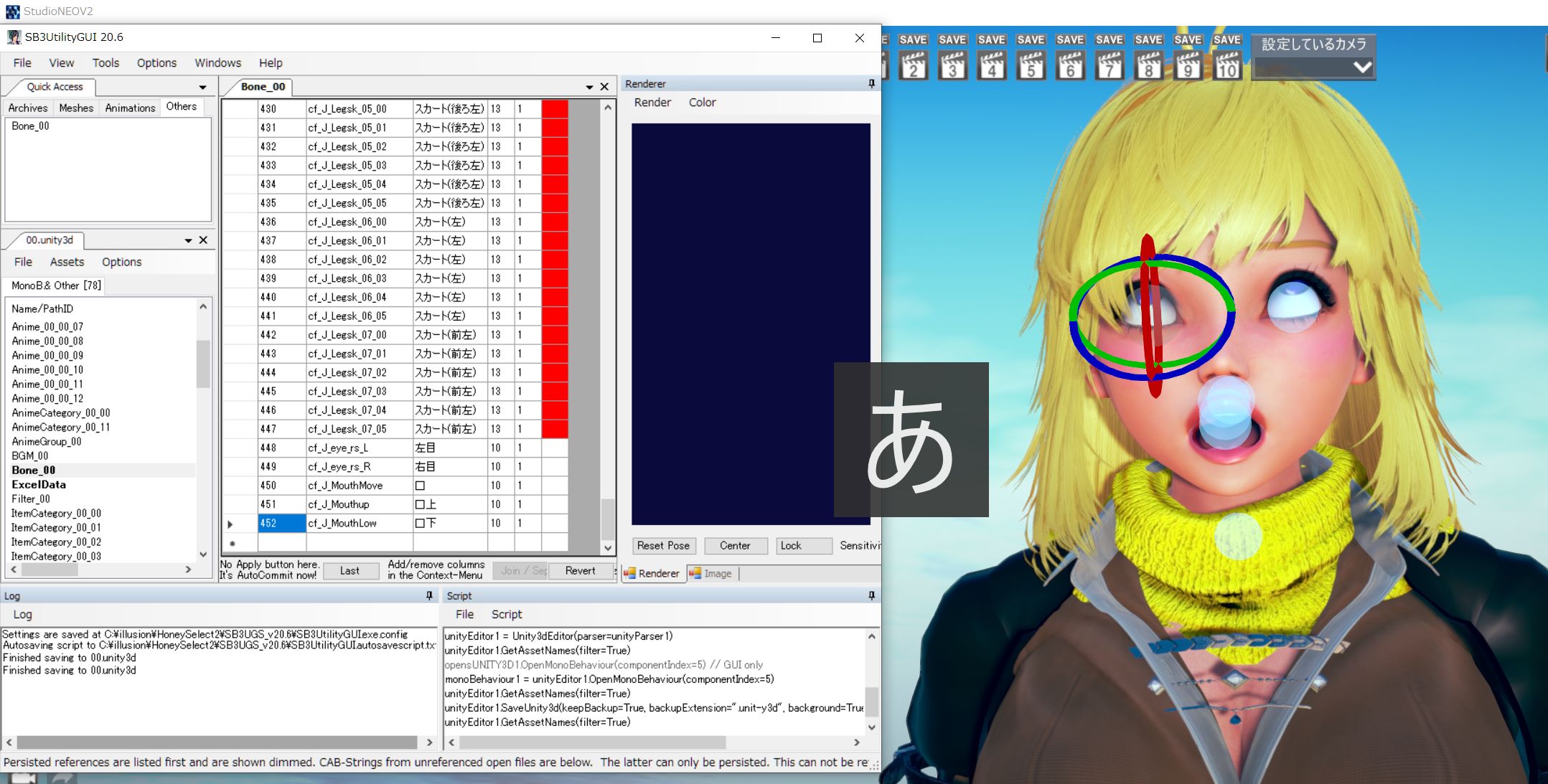The width and height of the screenshot is (1548, 784).
Task: Open the Color menu in Renderer panel
Action: click(703, 103)
